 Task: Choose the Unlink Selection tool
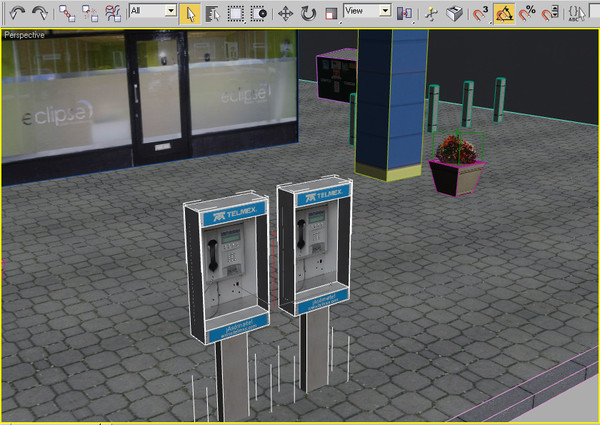pos(90,13)
